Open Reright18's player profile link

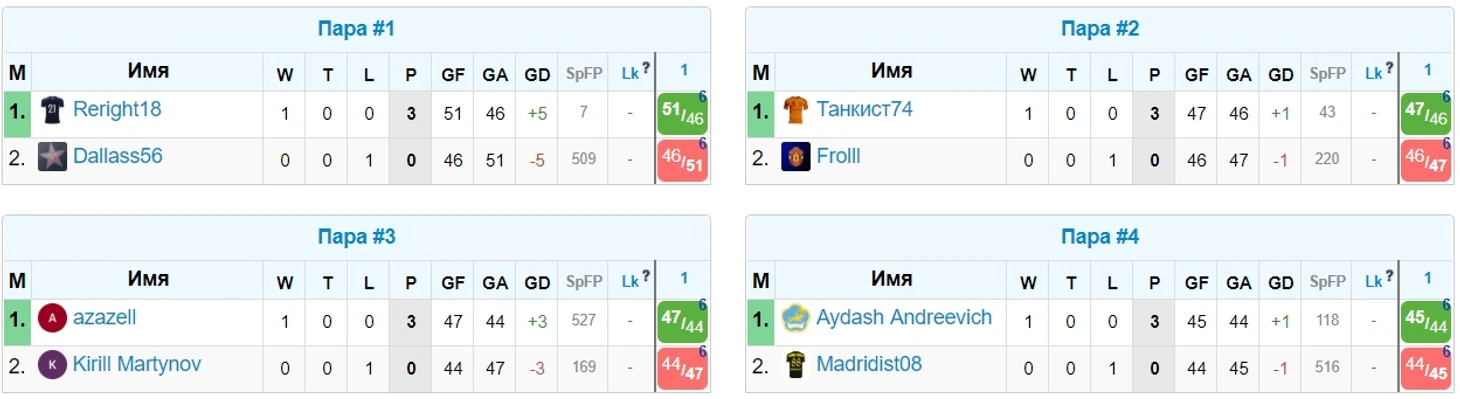click(x=117, y=109)
